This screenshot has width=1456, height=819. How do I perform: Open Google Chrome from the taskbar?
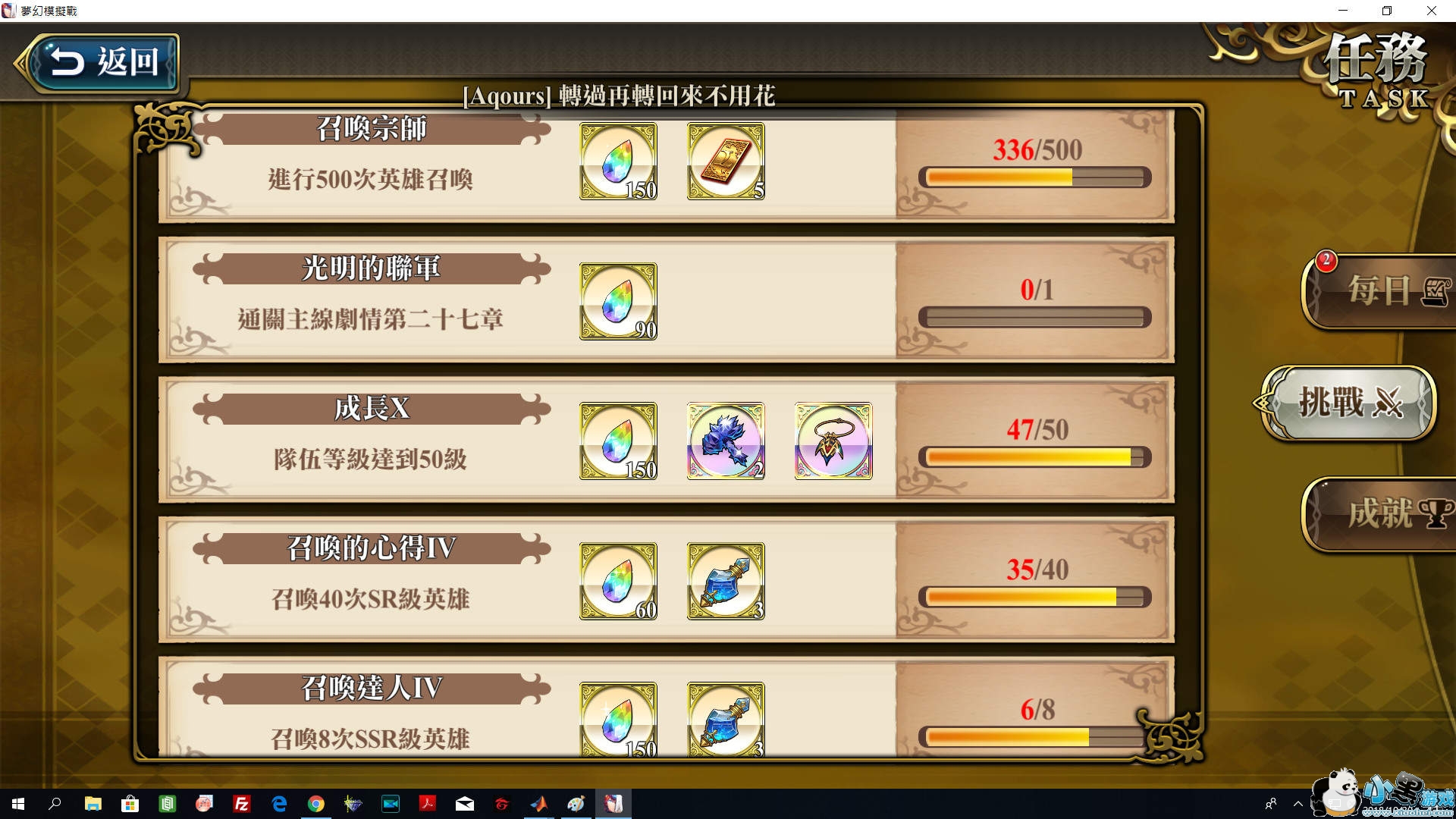[316, 804]
